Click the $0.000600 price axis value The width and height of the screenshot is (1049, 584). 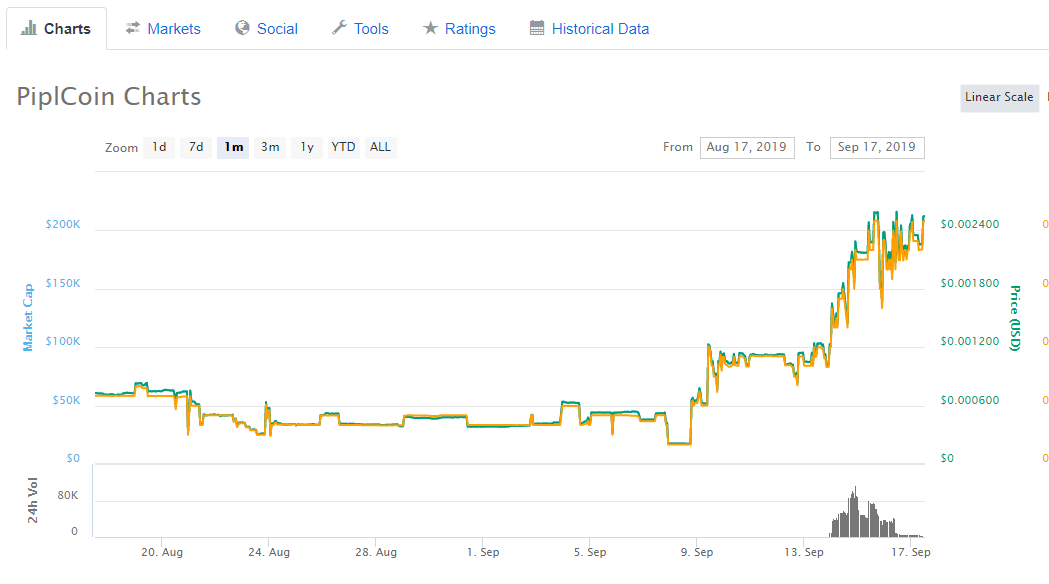(969, 400)
